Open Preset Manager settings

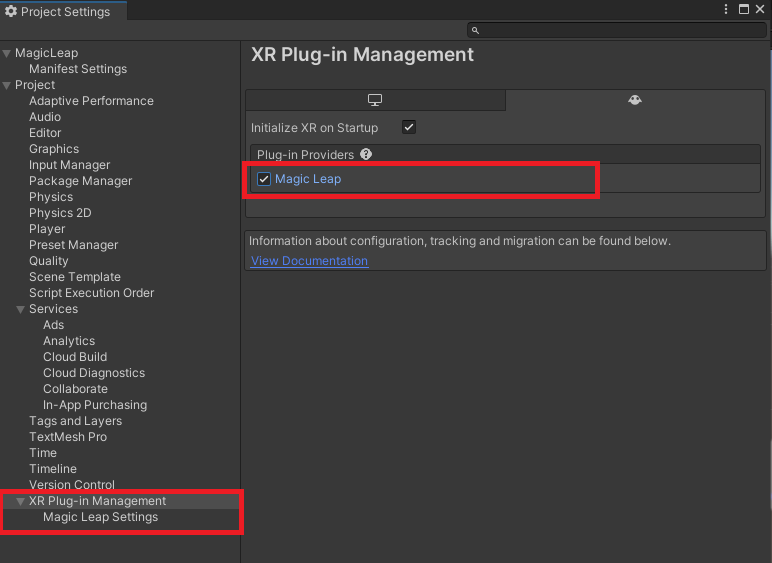tap(73, 245)
